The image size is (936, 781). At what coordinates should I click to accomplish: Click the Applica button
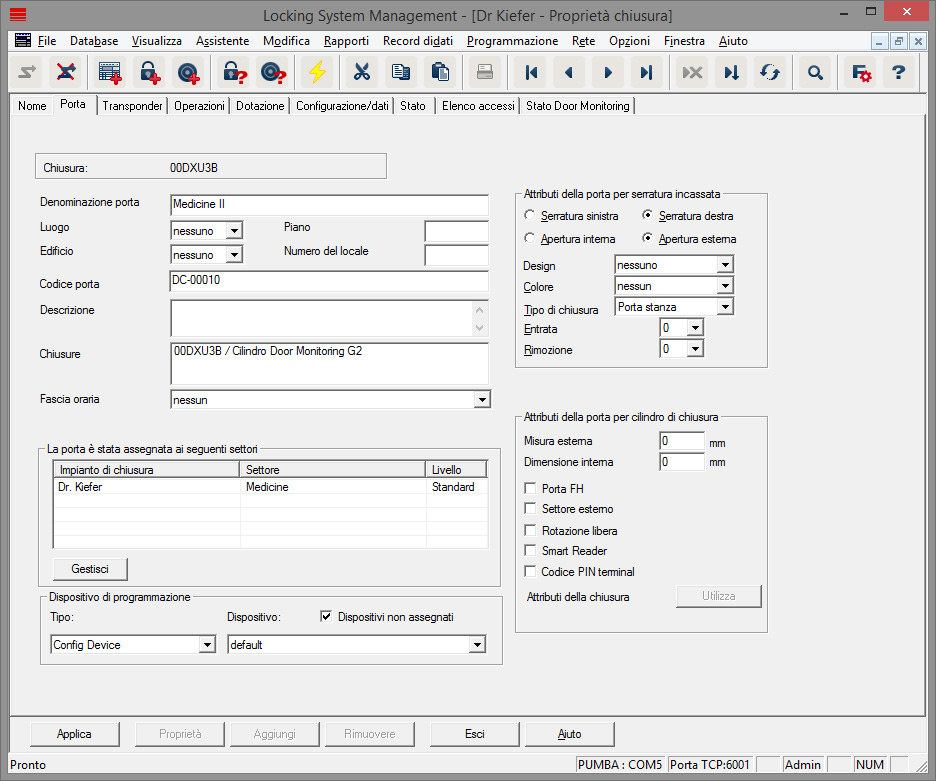tap(74, 734)
